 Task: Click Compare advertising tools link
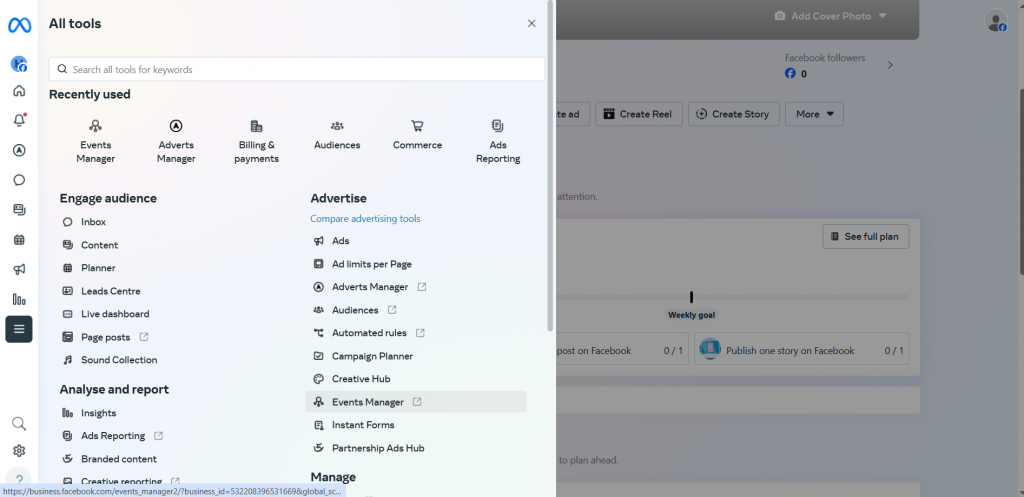[365, 219]
